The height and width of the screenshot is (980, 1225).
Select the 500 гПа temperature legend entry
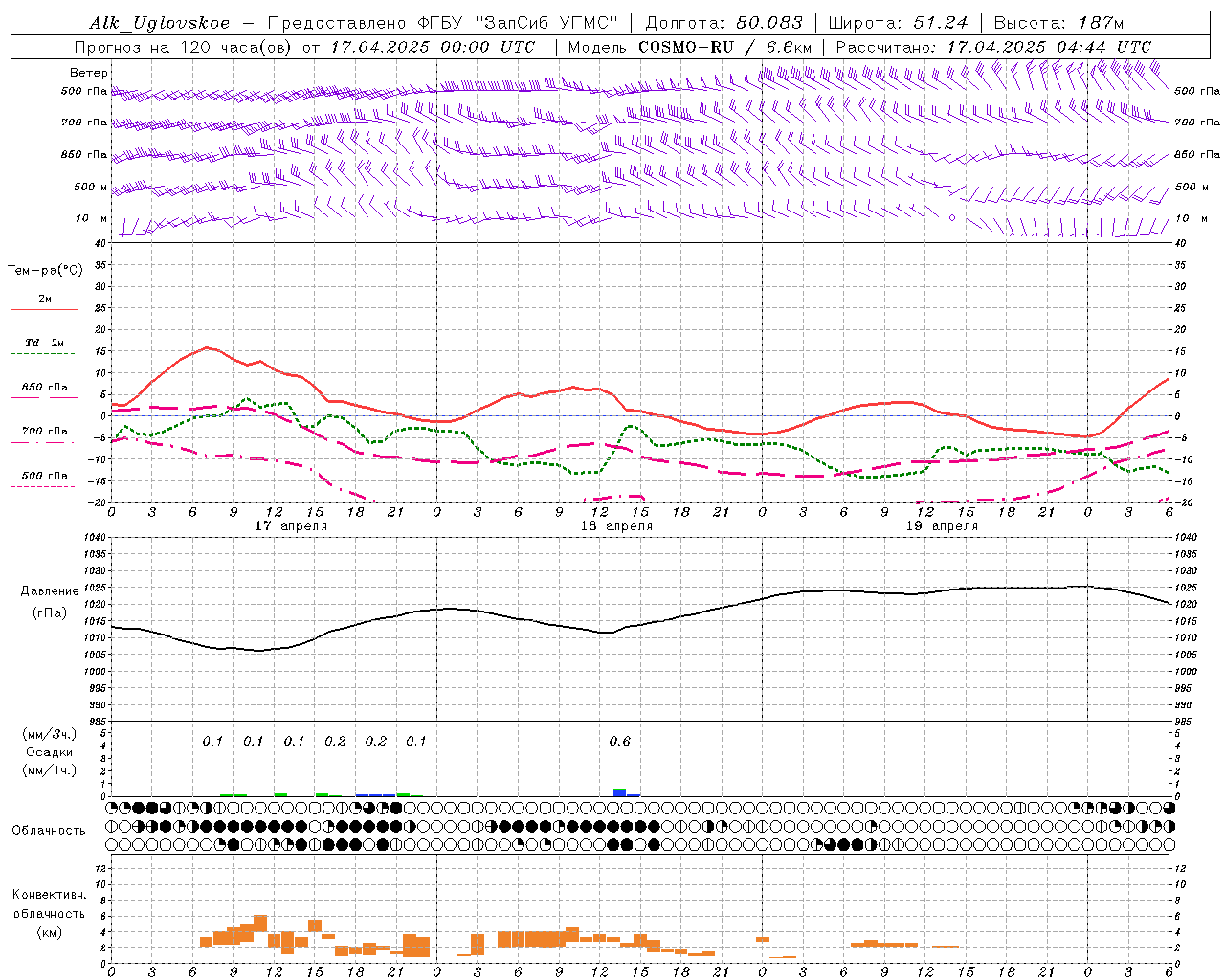click(x=44, y=476)
